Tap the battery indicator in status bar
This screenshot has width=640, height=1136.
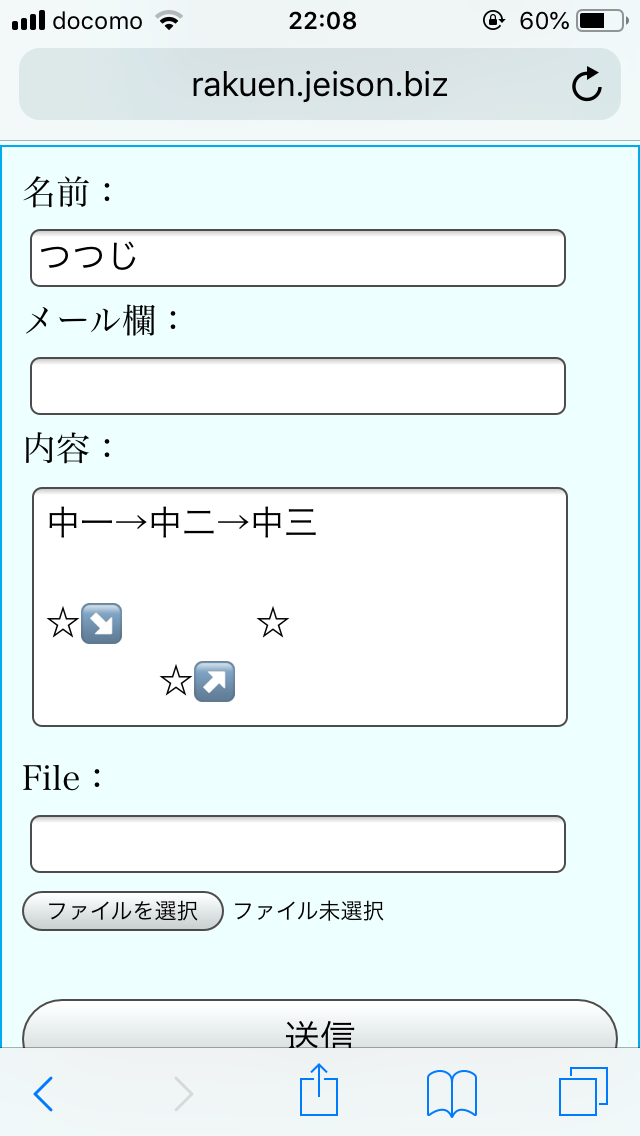click(599, 20)
